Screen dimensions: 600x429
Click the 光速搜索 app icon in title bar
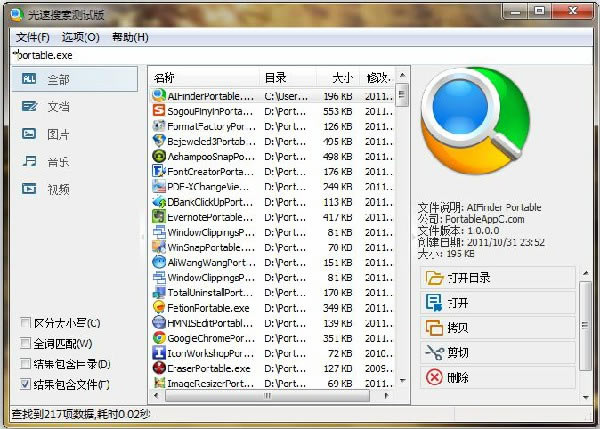click(17, 15)
